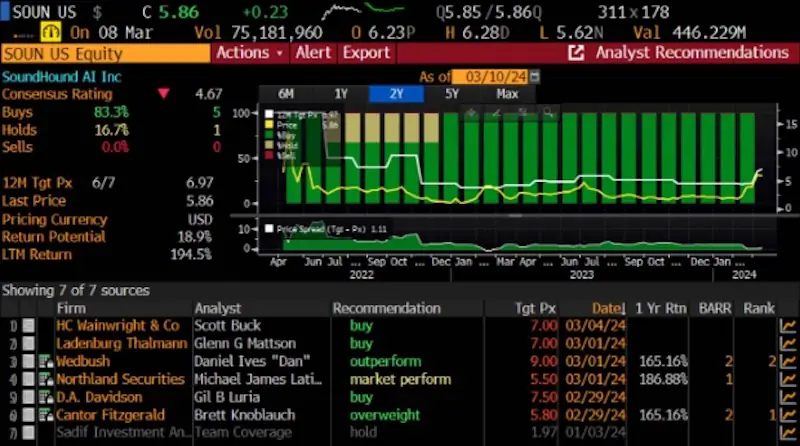Check the Ladenburg Thalmann row box

coord(29,343)
